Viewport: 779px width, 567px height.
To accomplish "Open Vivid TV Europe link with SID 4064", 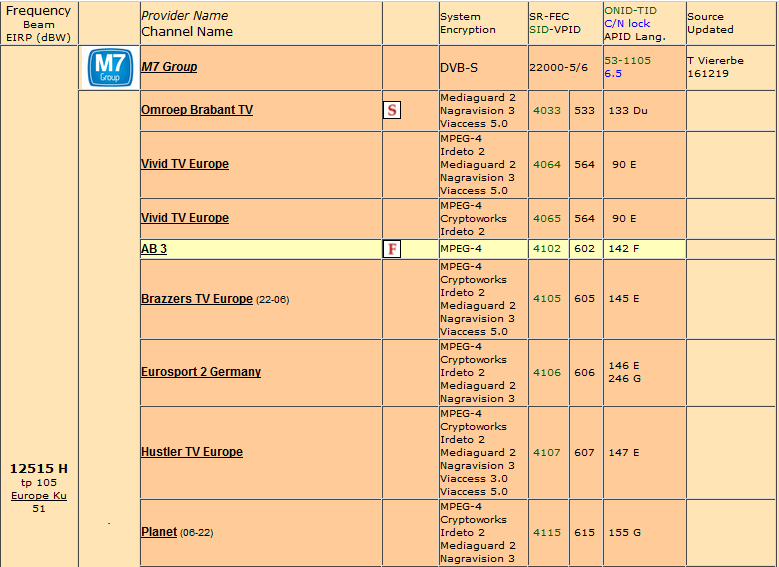I will coord(185,164).
